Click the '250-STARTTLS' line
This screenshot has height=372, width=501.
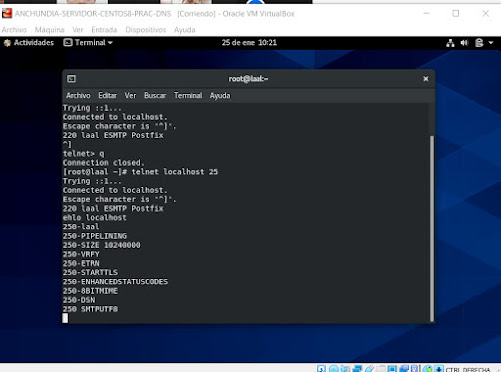pos(90,272)
